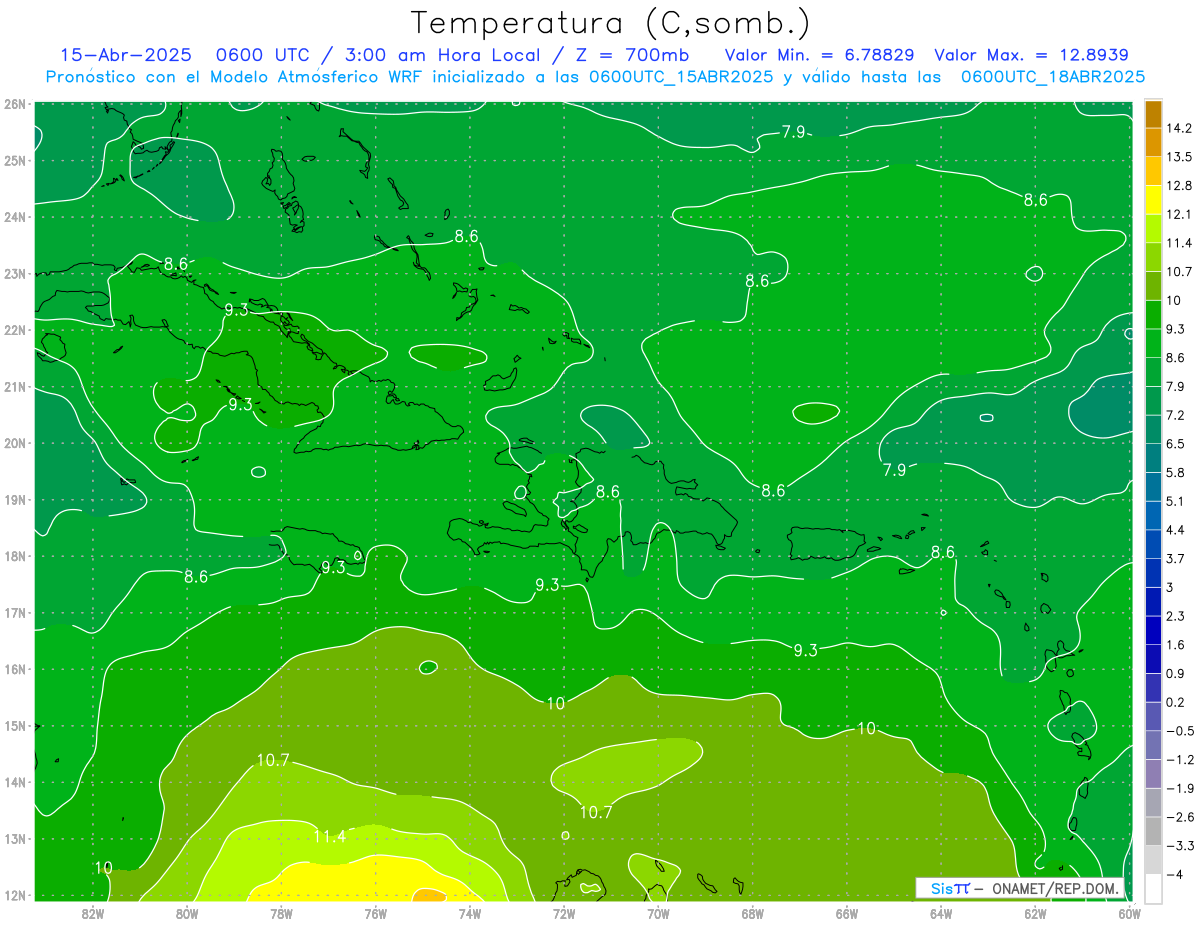The image size is (1200, 927).
Task: Click the "0600UTC_18ABR2025" valid-until timestamp
Action: (1053, 76)
